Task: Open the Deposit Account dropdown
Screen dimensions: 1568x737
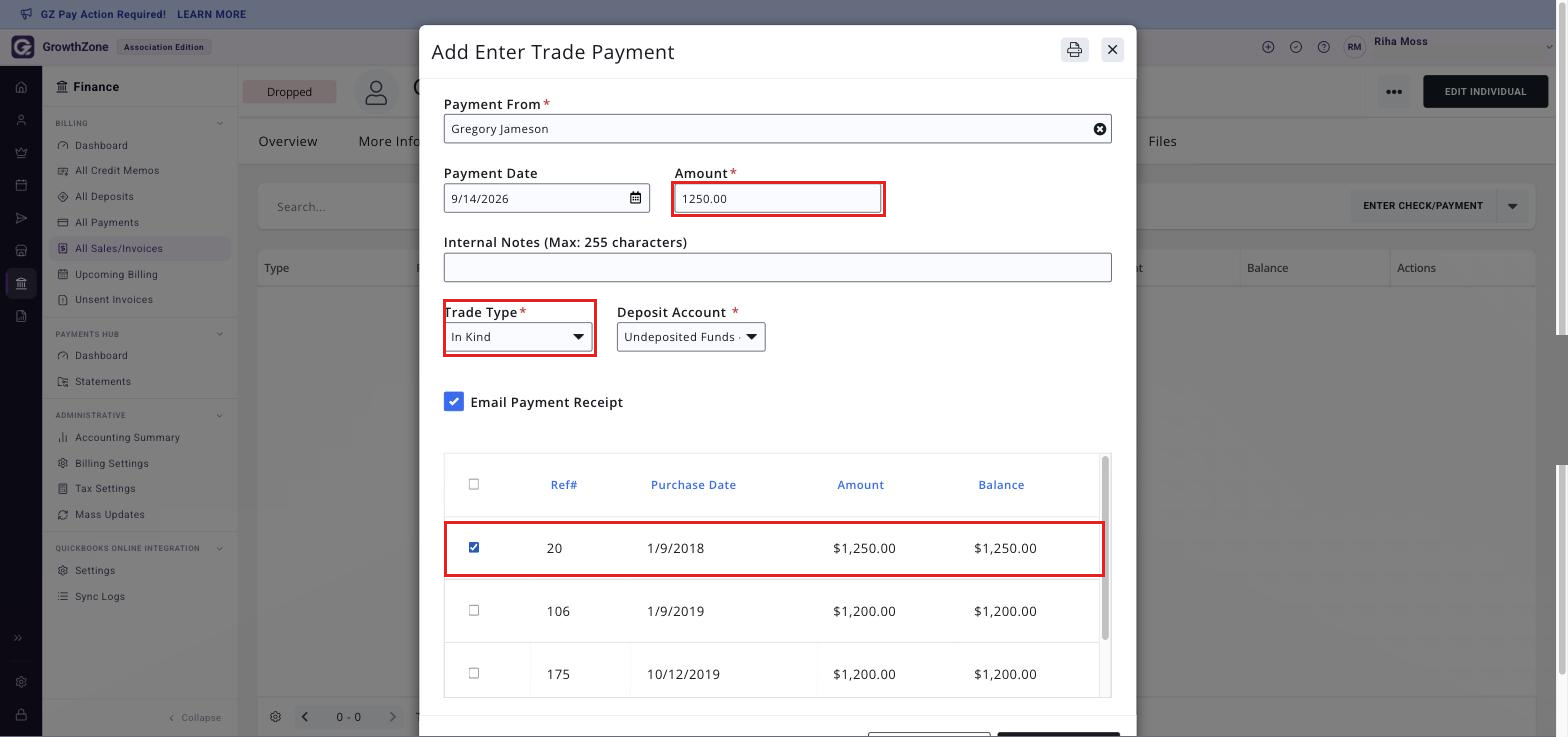Action: click(x=691, y=337)
